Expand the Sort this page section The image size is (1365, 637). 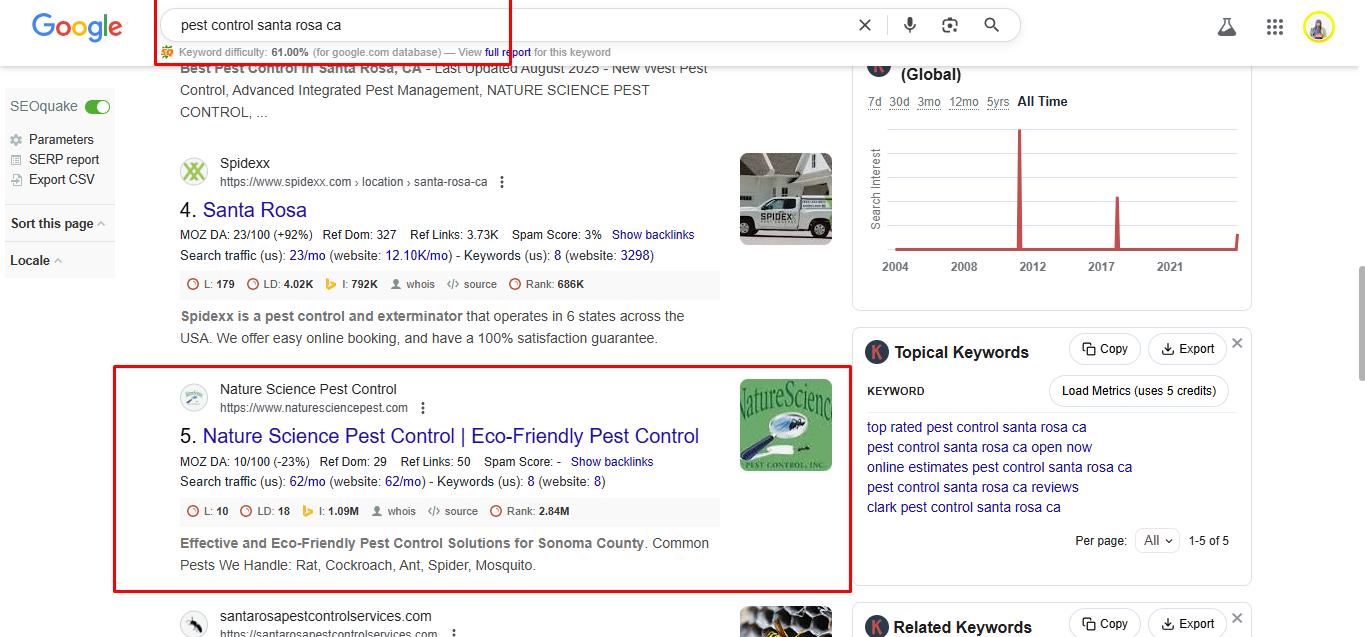(x=58, y=224)
